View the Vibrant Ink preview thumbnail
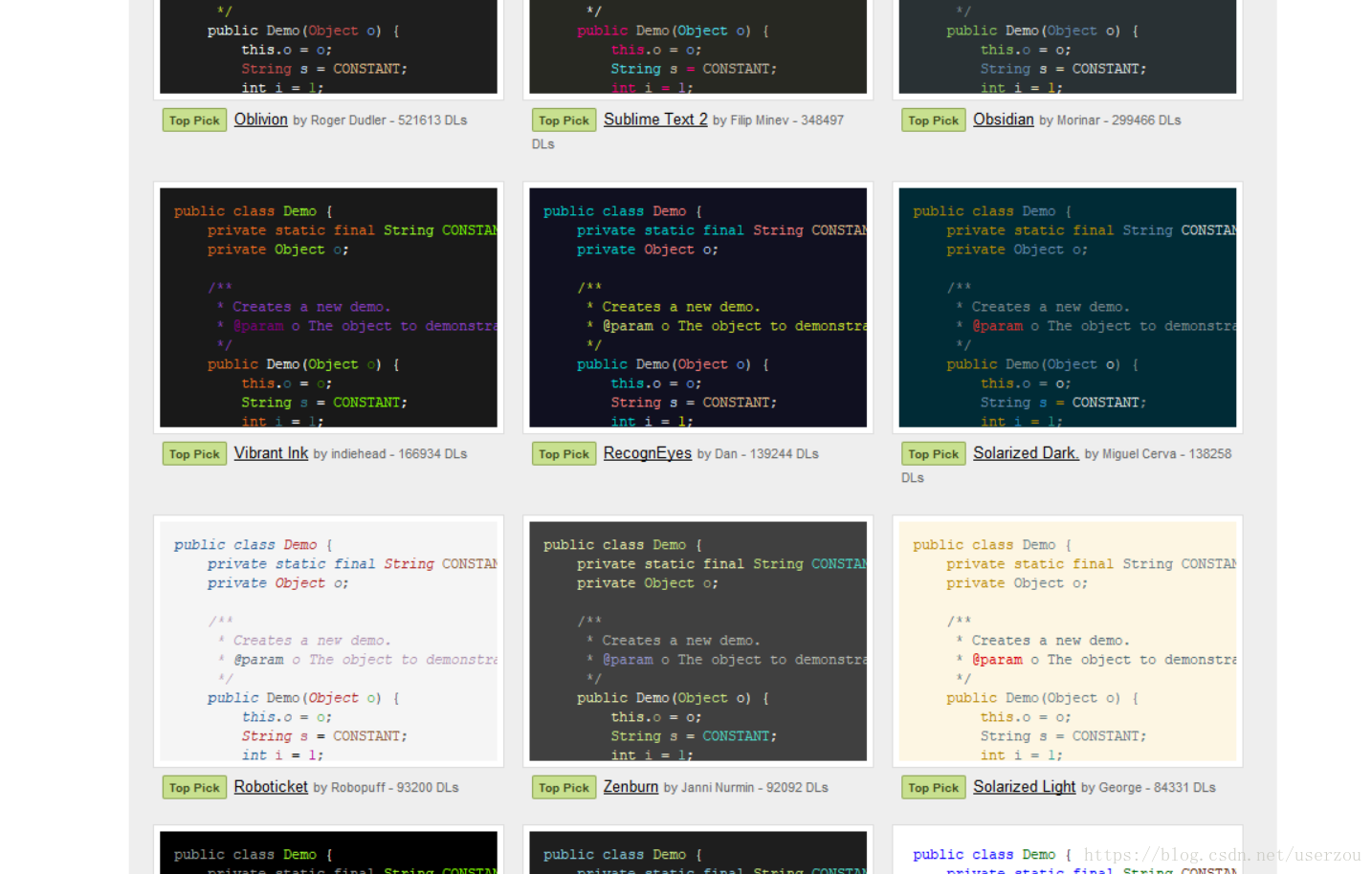Image resolution: width=1372 pixels, height=874 pixels. pyautogui.click(x=328, y=307)
